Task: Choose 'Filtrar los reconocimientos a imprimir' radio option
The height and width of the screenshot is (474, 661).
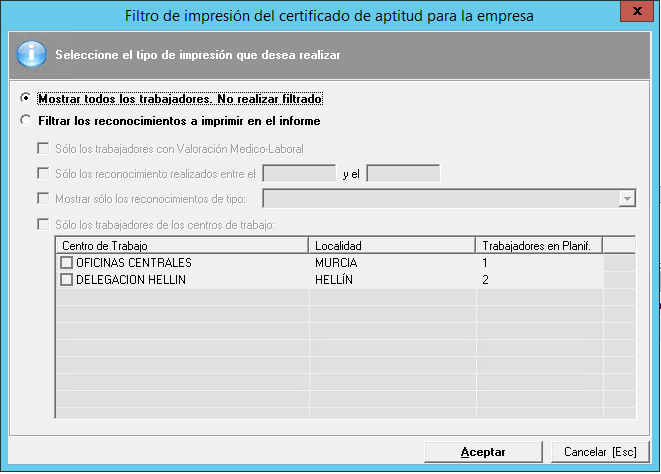Action: tap(26, 121)
